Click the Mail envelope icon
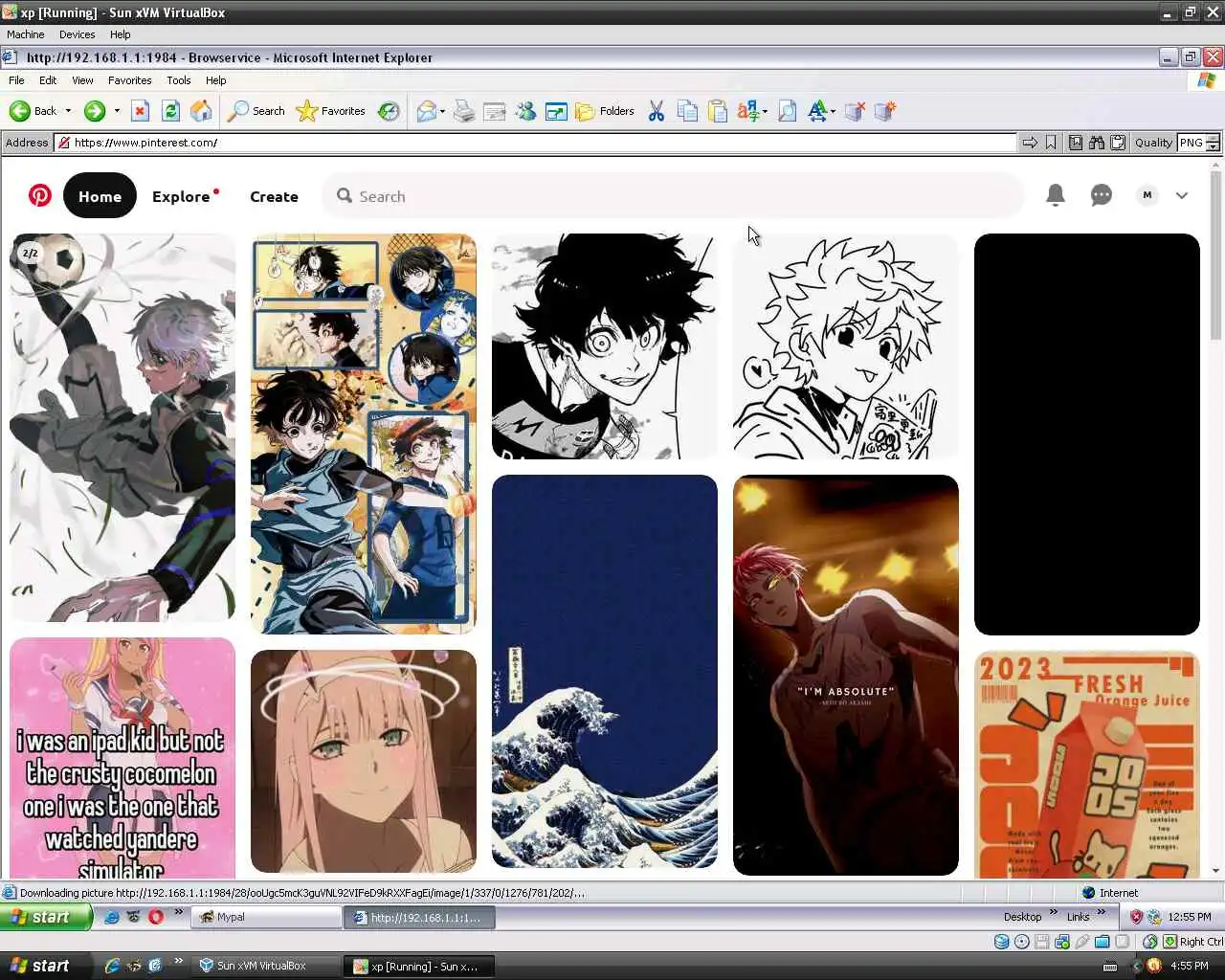 [426, 111]
